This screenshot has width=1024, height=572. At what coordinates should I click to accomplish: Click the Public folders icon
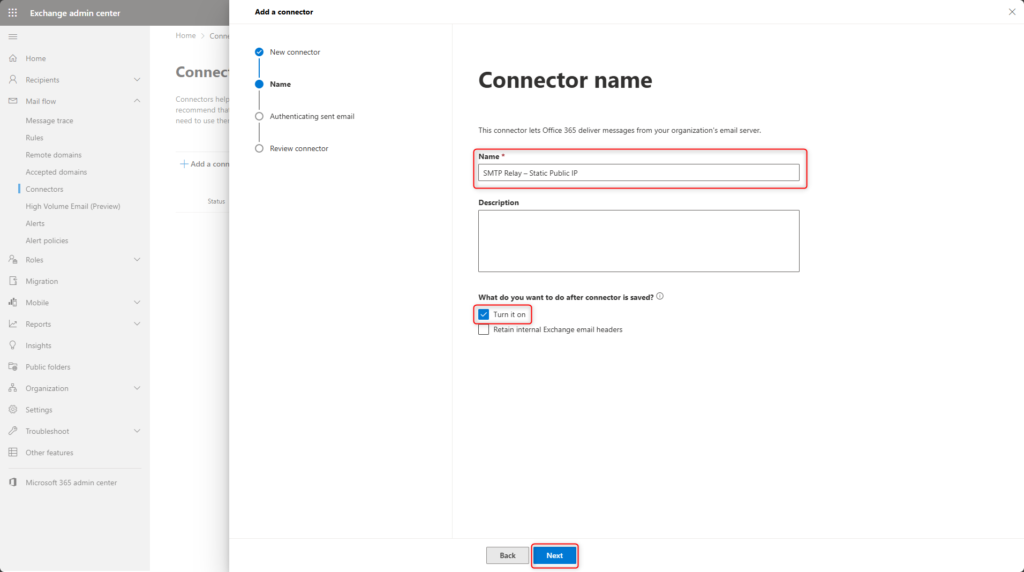point(12,367)
